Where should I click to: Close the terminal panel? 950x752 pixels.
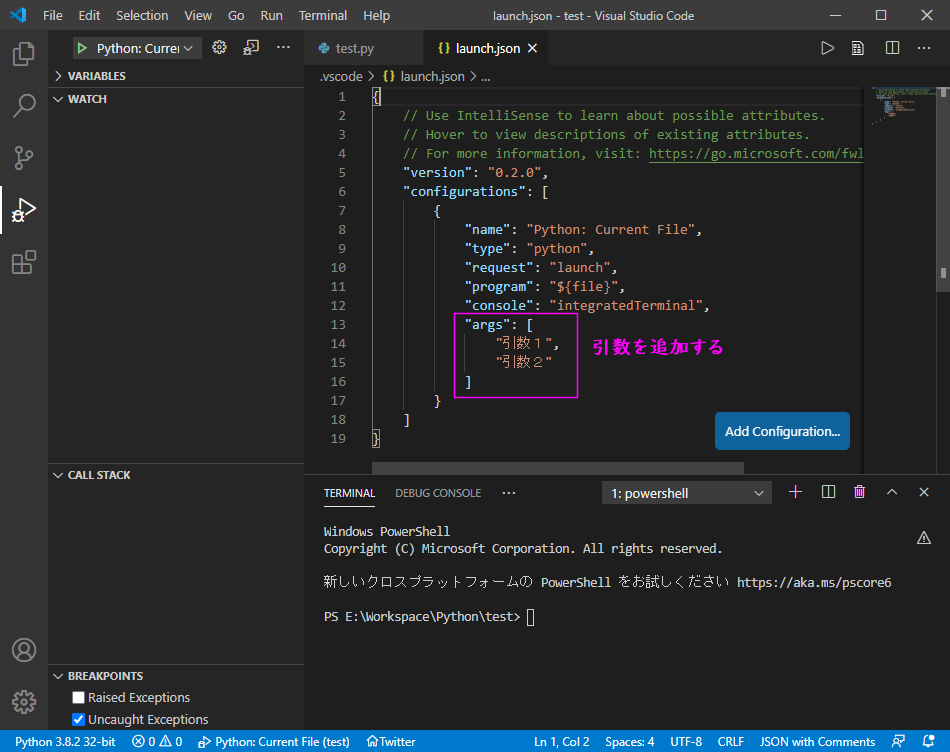(924, 492)
